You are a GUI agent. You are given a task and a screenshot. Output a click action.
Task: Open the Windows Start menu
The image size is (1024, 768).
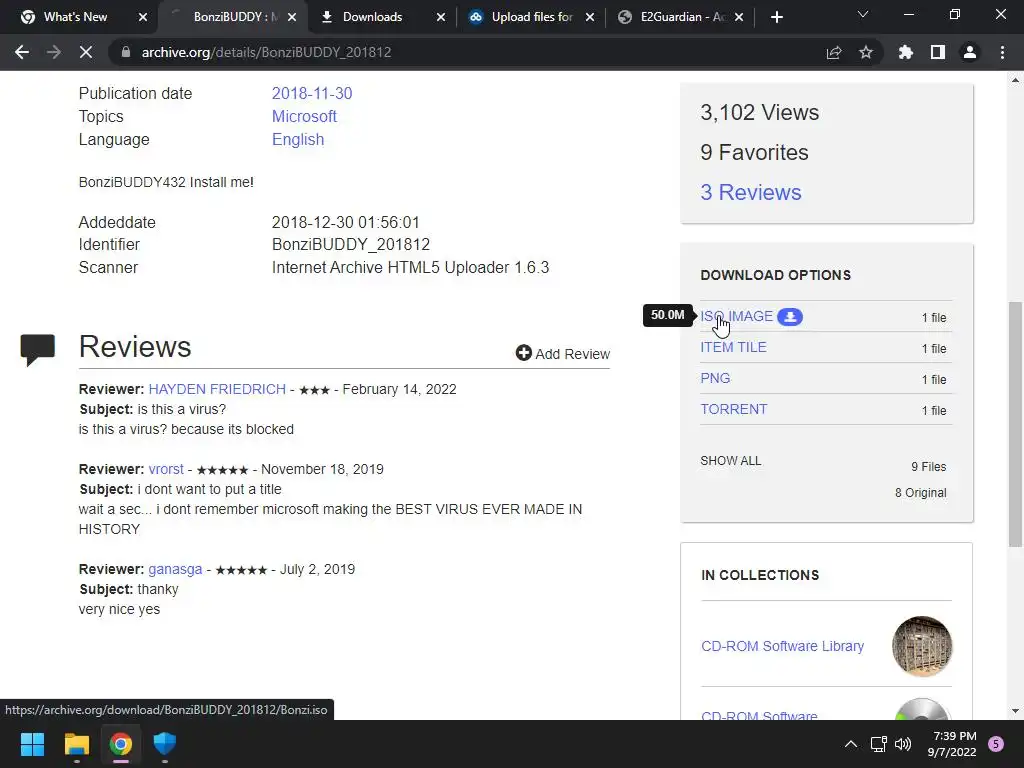(x=32, y=744)
